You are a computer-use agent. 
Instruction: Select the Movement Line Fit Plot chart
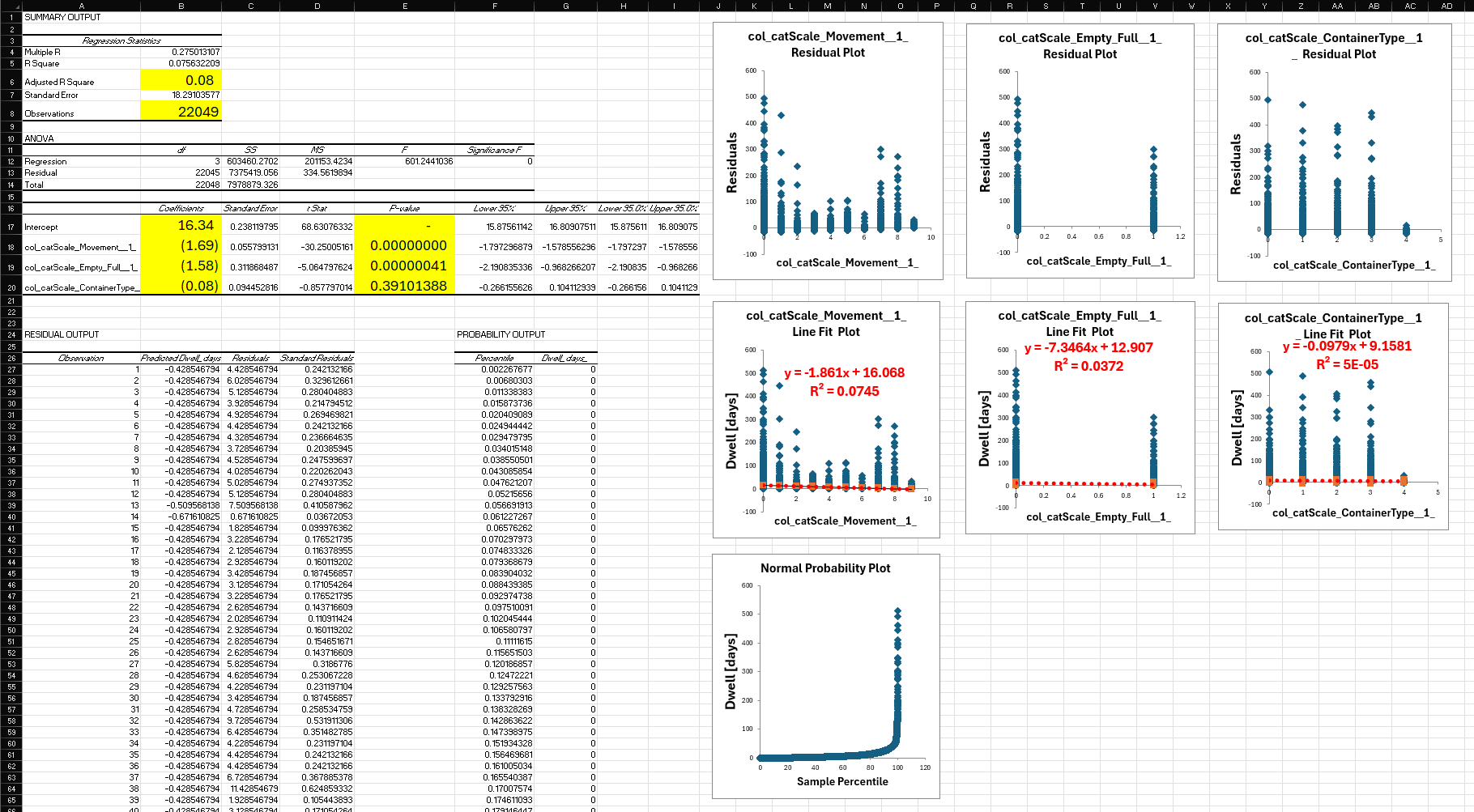tap(826, 419)
